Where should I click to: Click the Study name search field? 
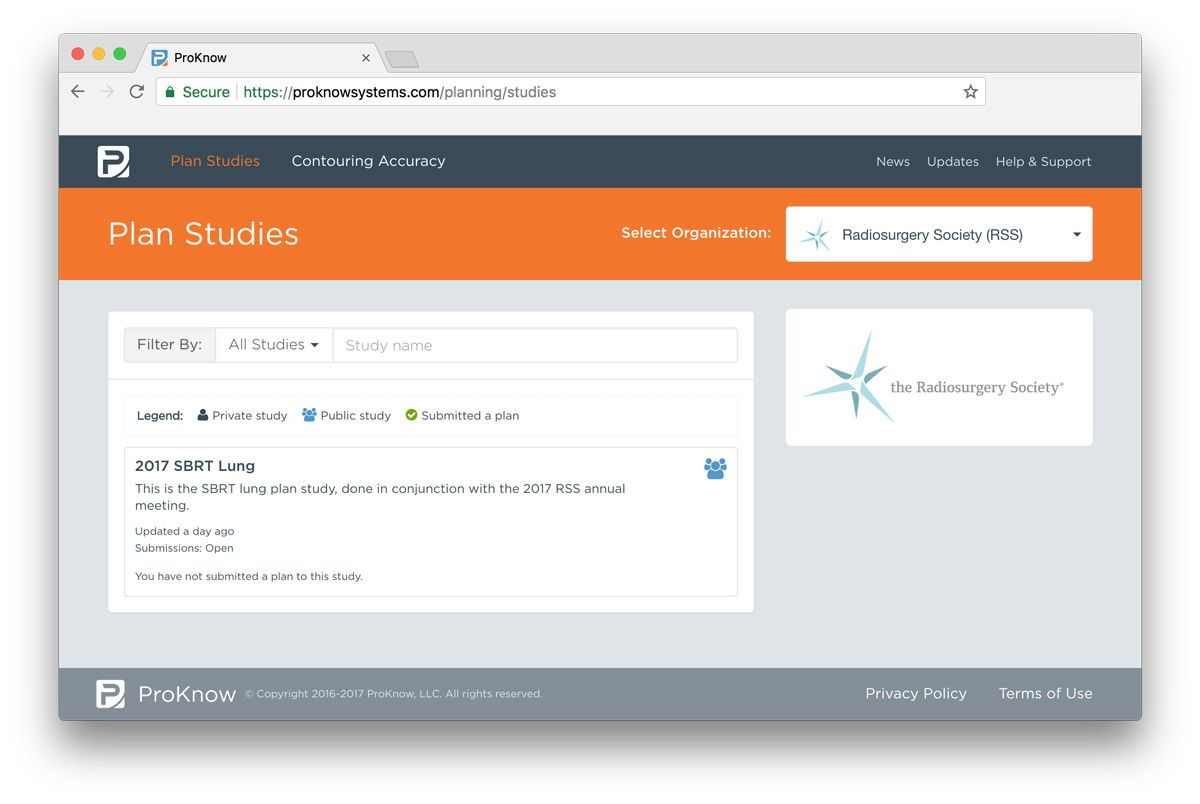pyautogui.click(x=535, y=345)
